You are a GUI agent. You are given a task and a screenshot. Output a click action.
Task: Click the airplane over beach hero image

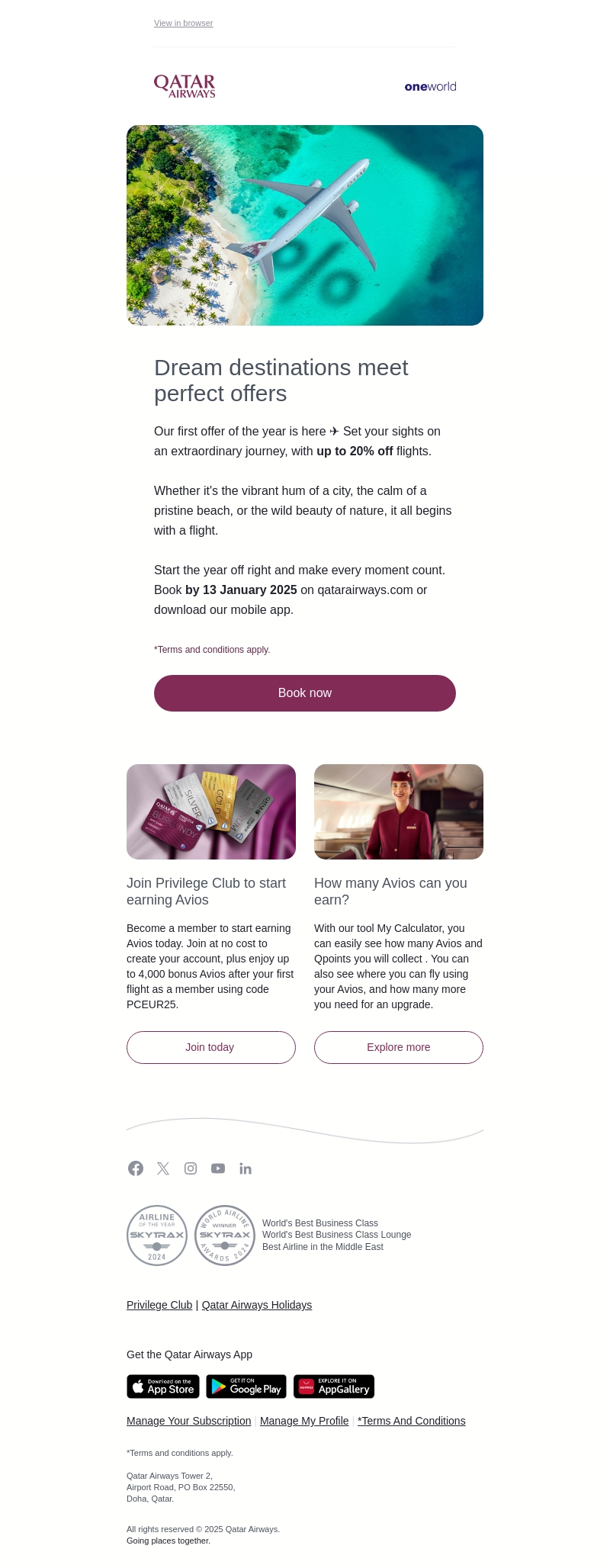[305, 225]
